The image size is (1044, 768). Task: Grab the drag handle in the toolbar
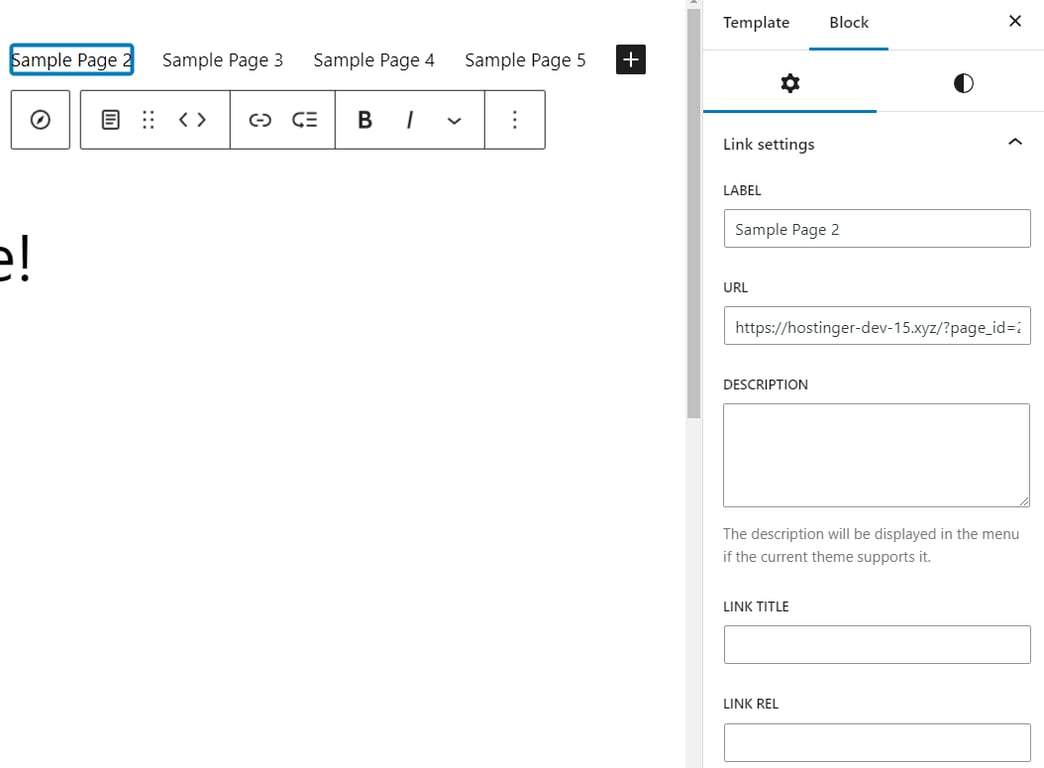pos(148,120)
